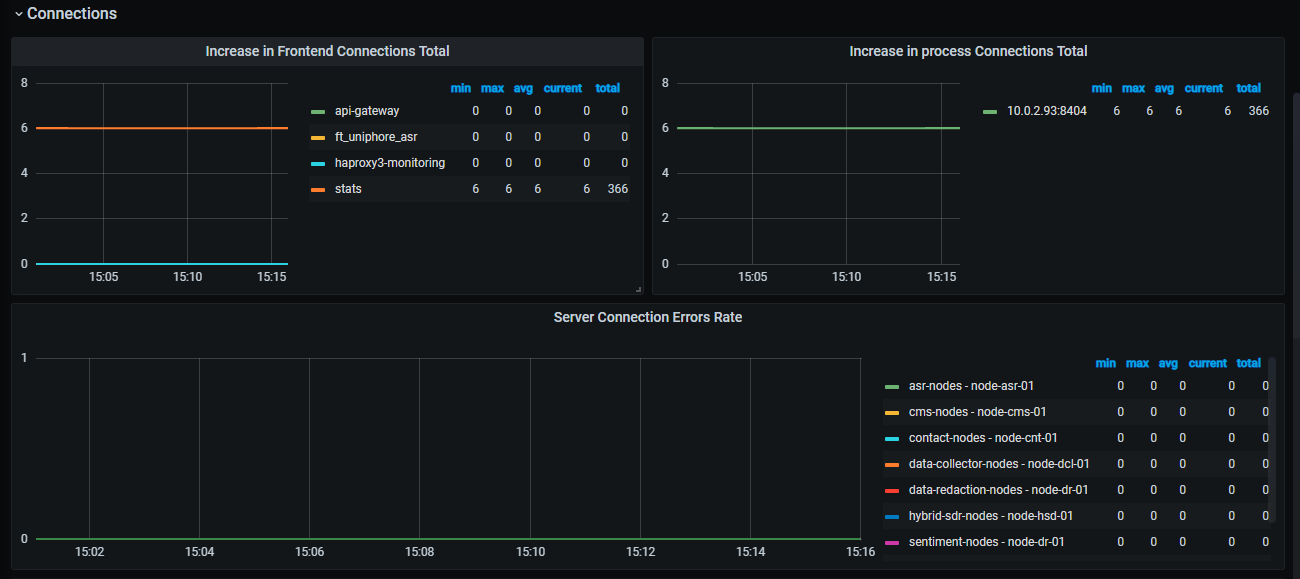Image resolution: width=1300 pixels, height=579 pixels.
Task: Toggle cms-nodes - node-cms-01 series
Action: pos(978,412)
